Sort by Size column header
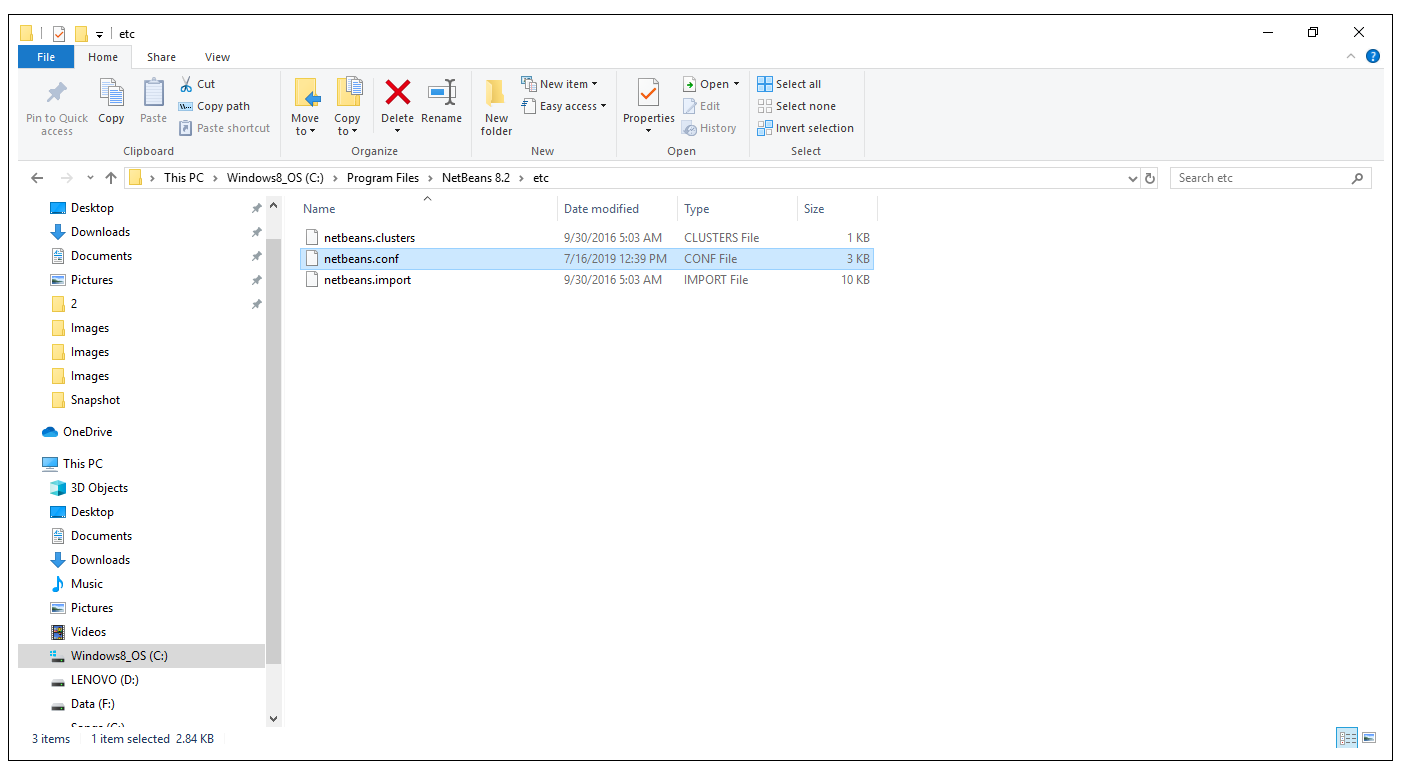The image size is (1401, 769). 837,209
